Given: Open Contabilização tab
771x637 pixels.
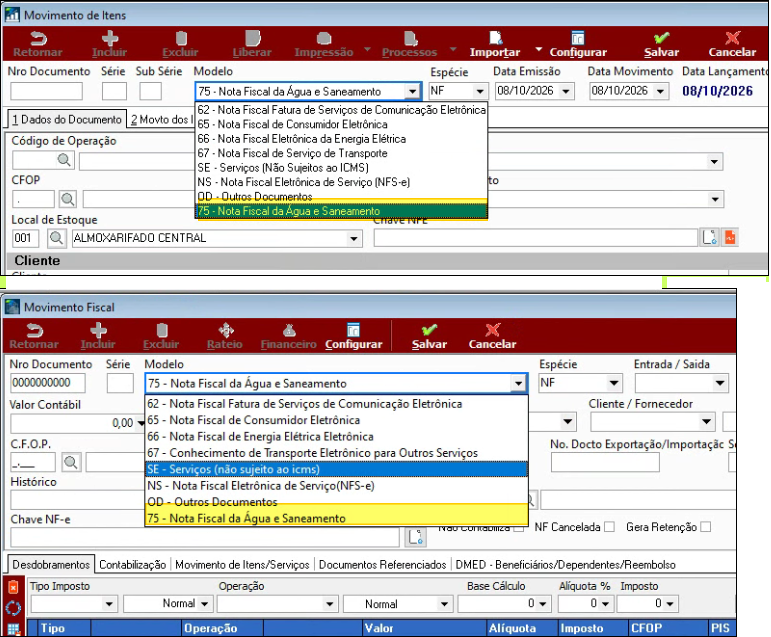Looking at the screenshot, I should (x=132, y=565).
